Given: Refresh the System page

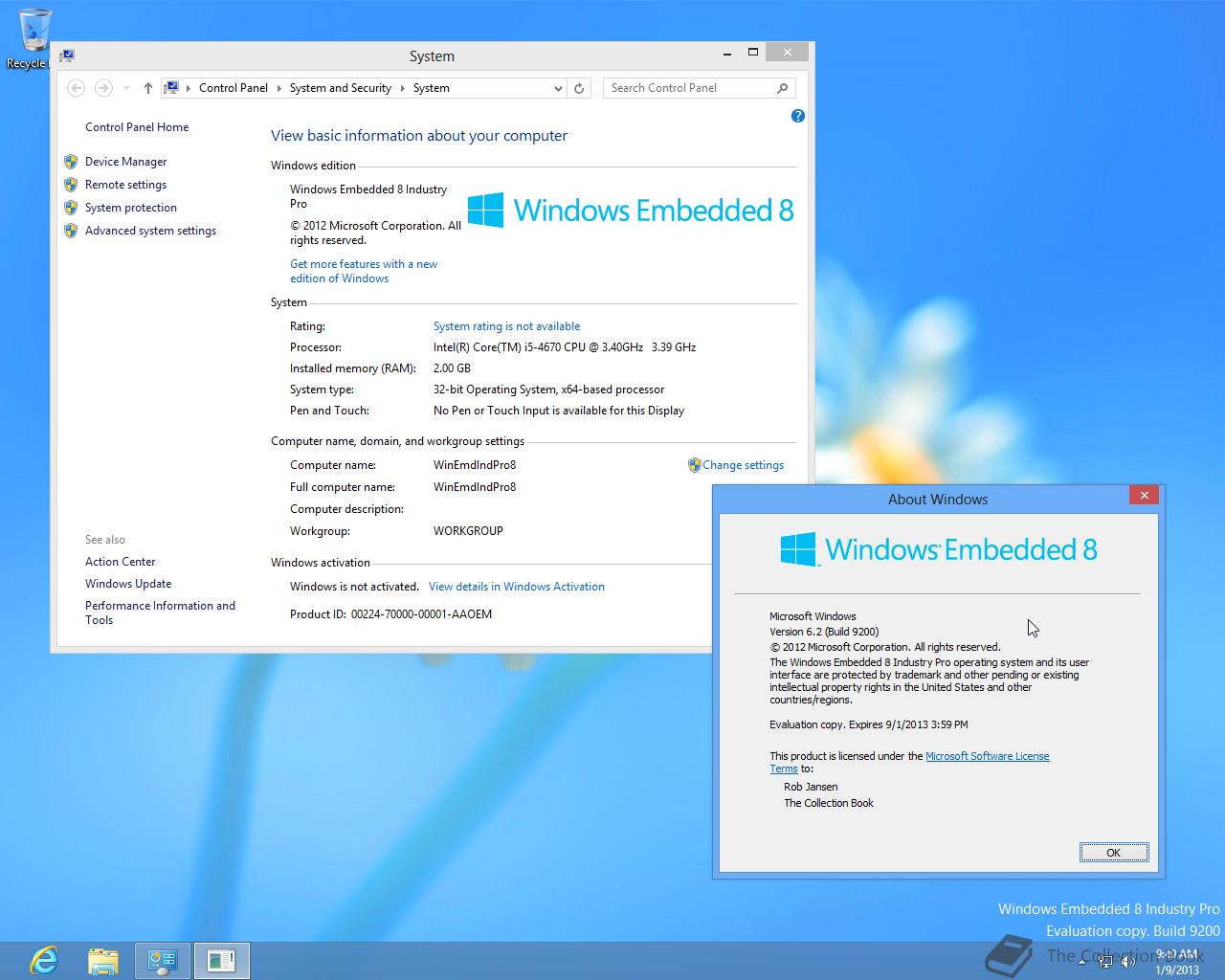Looking at the screenshot, I should point(579,88).
